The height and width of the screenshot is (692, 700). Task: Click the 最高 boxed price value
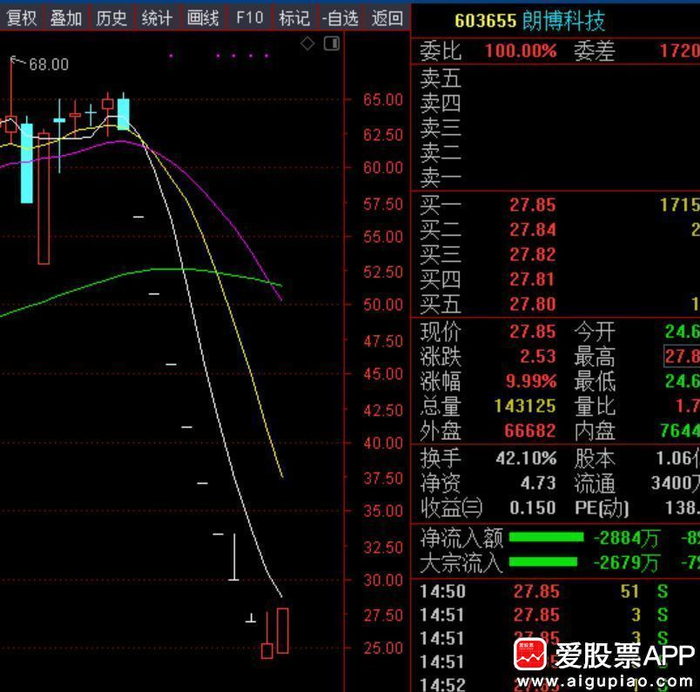682,357
